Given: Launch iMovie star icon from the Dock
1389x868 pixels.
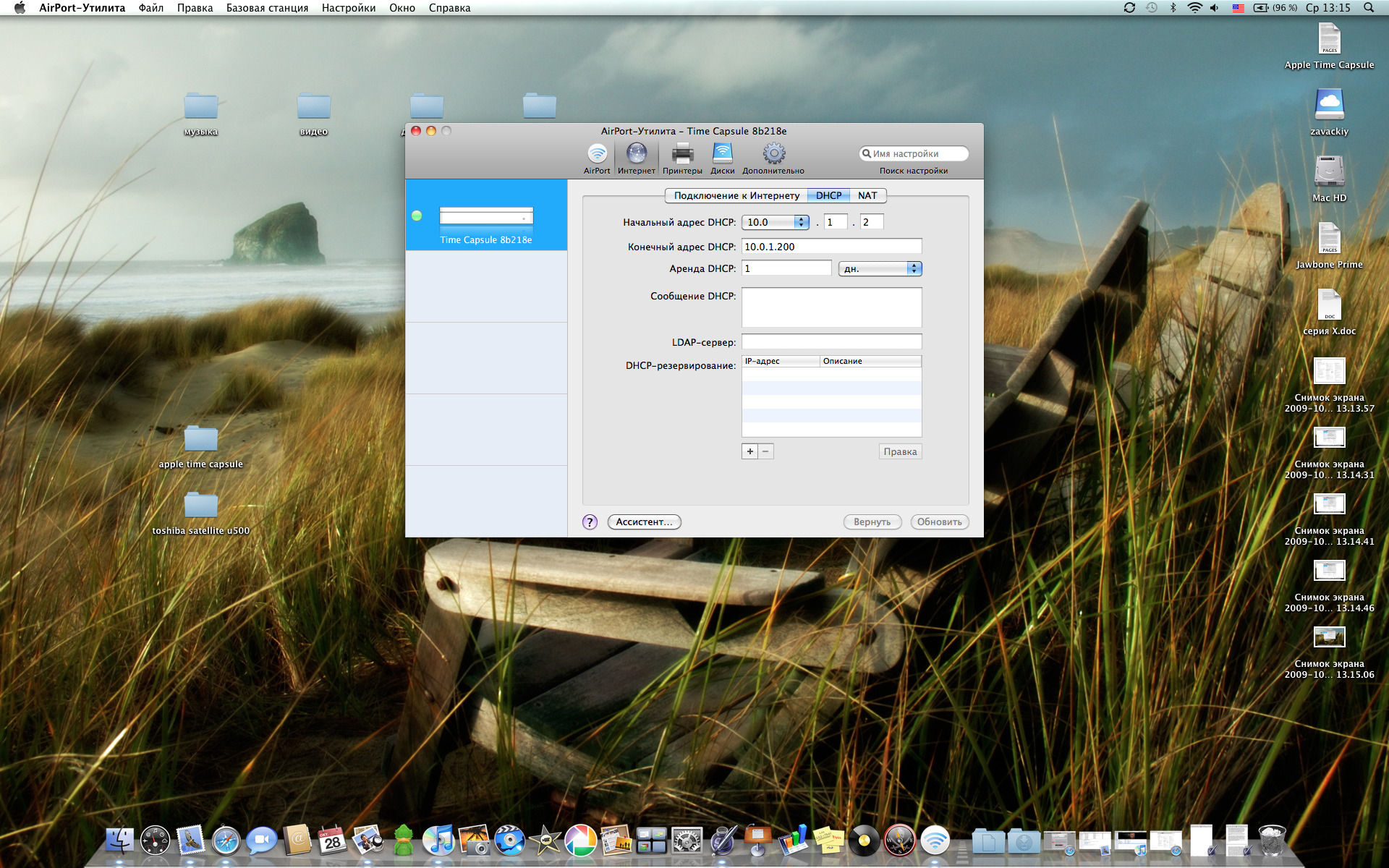Looking at the screenshot, I should [x=545, y=841].
